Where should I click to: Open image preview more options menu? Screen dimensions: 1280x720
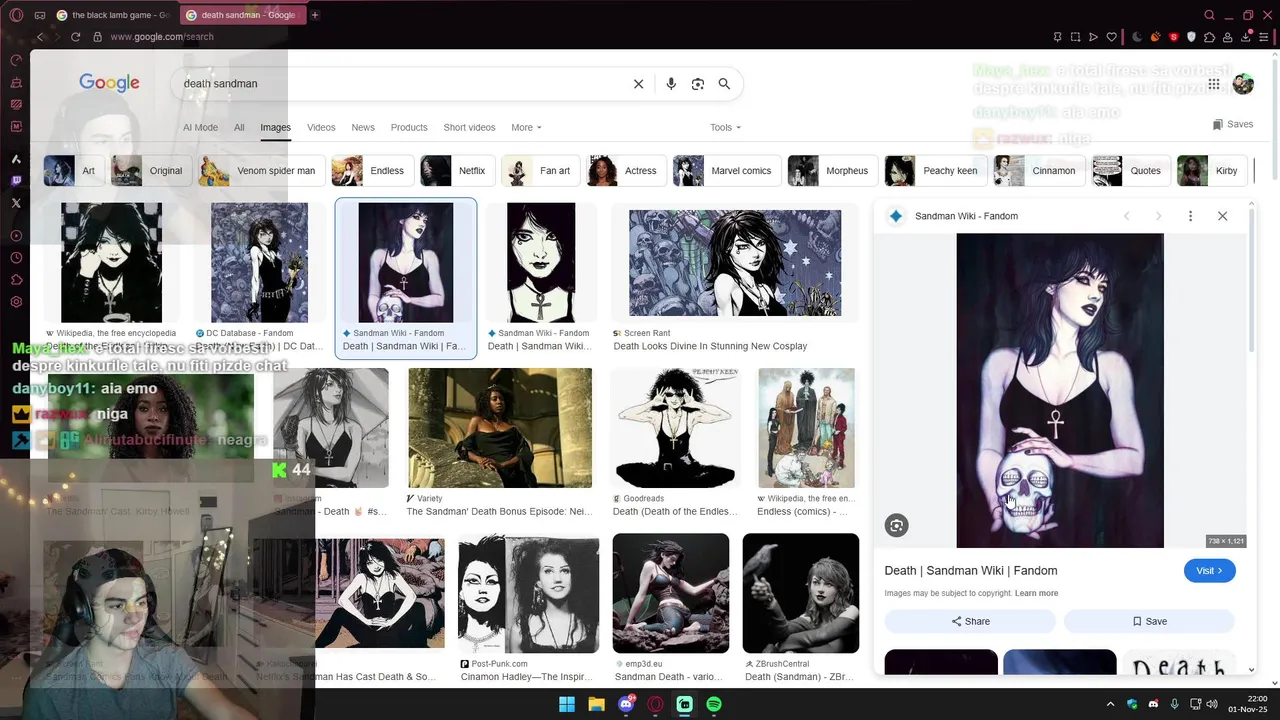click(x=1190, y=216)
